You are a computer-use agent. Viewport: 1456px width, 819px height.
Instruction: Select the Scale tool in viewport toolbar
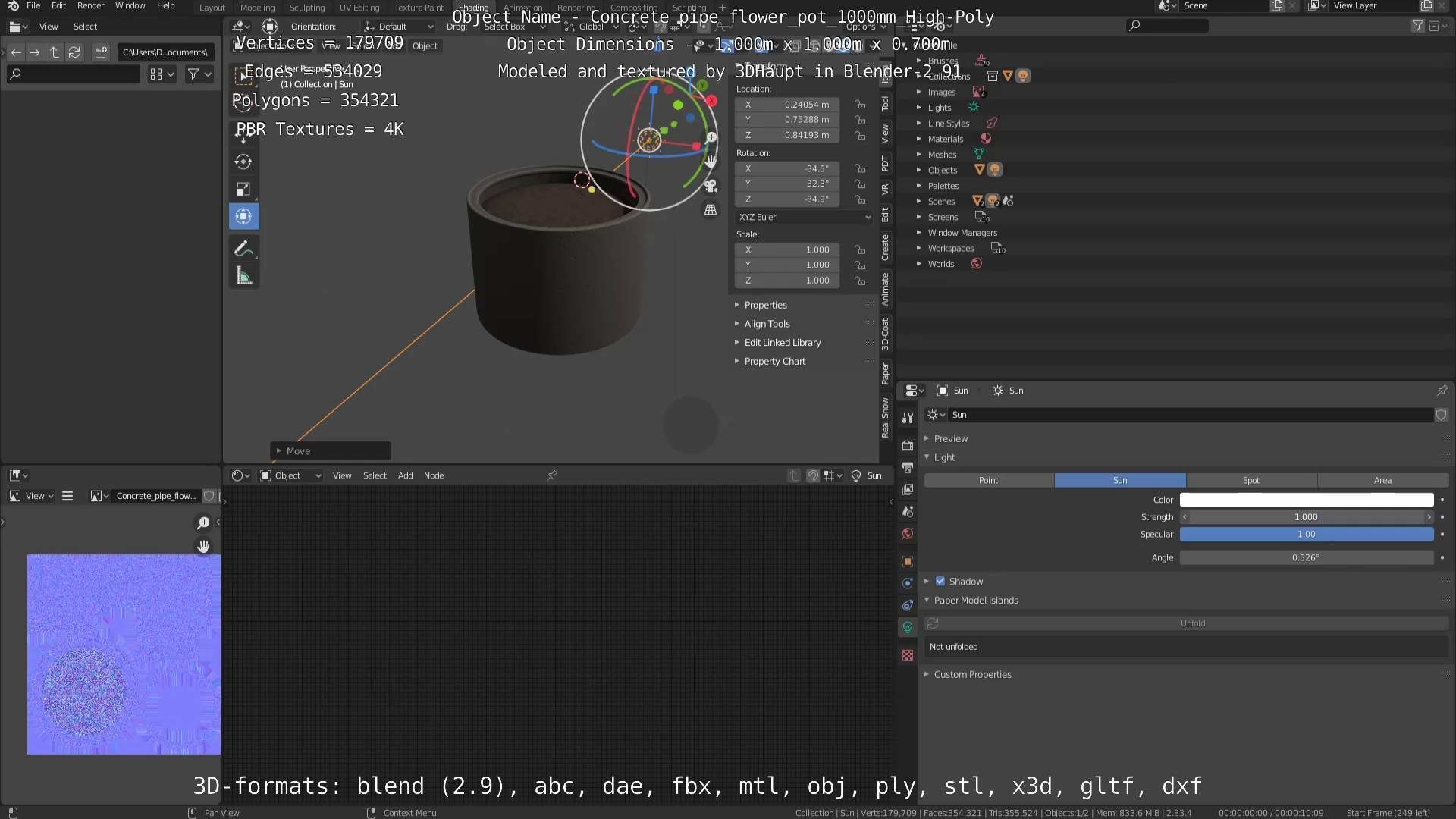coord(243,189)
